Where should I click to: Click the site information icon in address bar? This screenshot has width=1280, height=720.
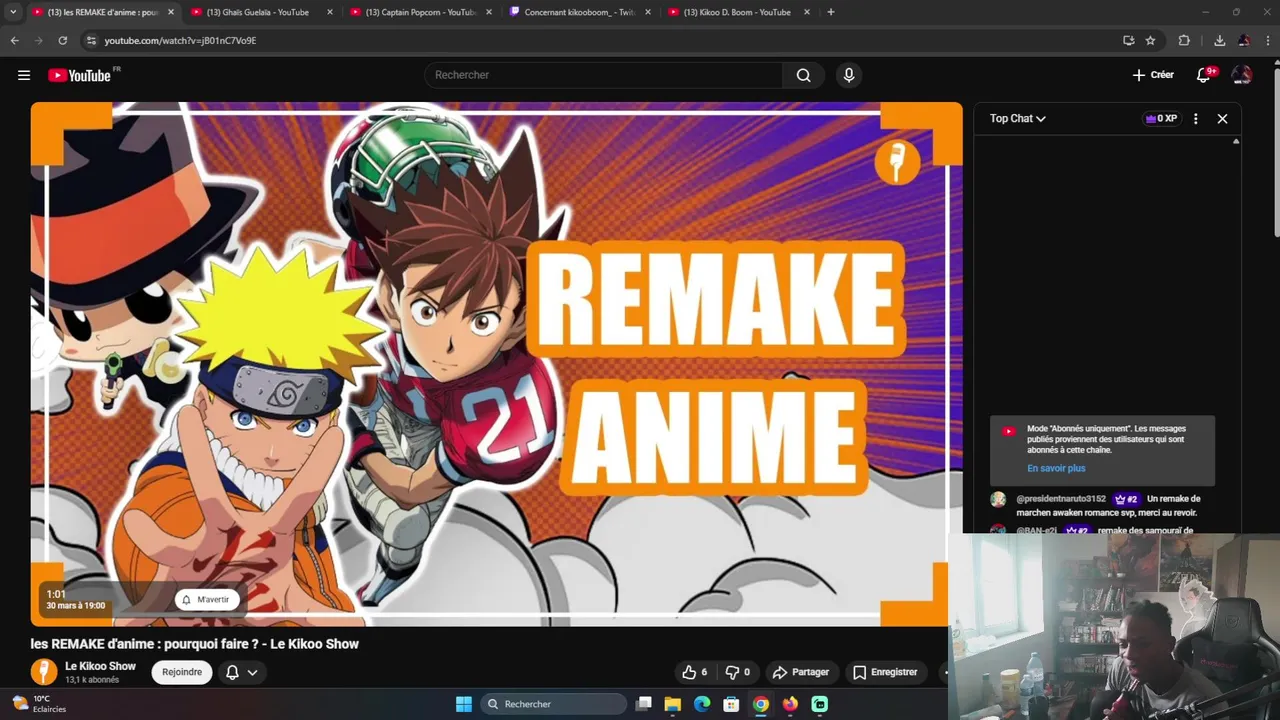pos(91,41)
